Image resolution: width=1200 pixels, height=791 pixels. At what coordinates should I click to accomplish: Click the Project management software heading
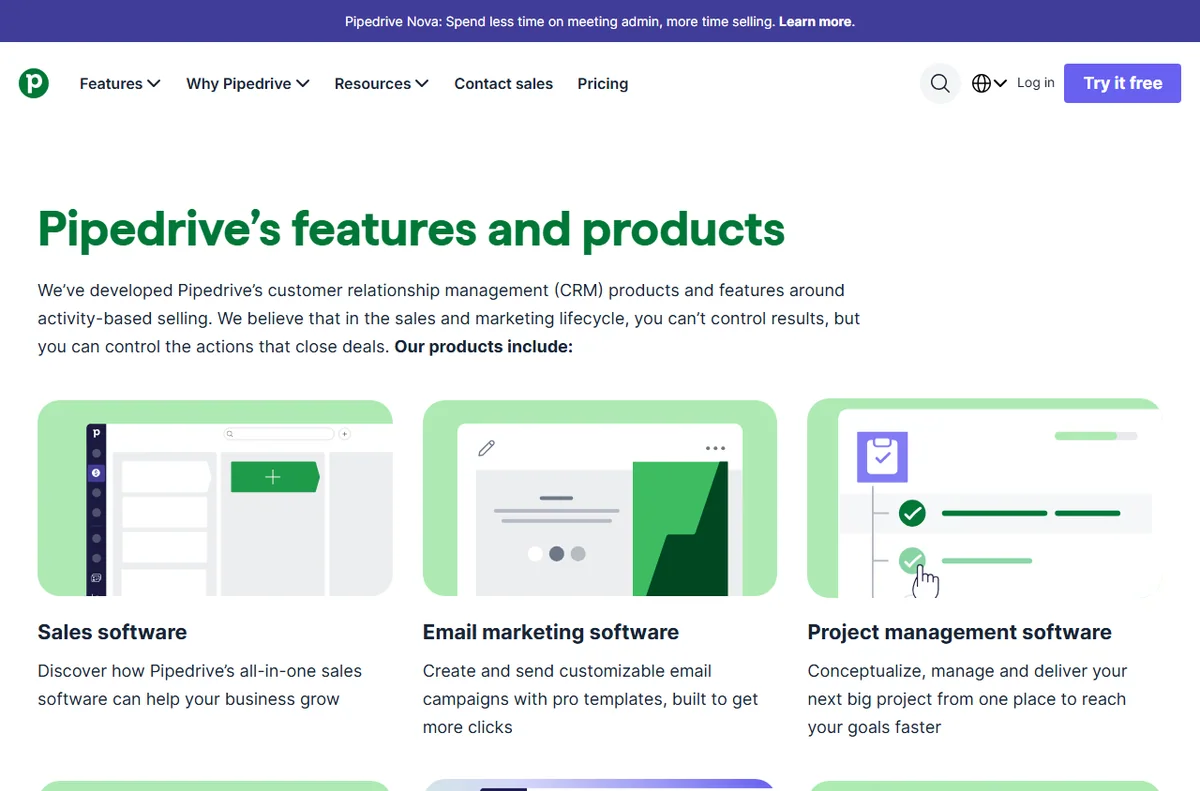[960, 632]
